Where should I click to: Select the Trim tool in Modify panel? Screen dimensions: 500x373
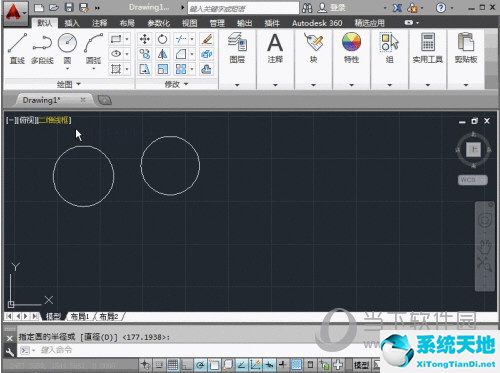click(x=181, y=39)
